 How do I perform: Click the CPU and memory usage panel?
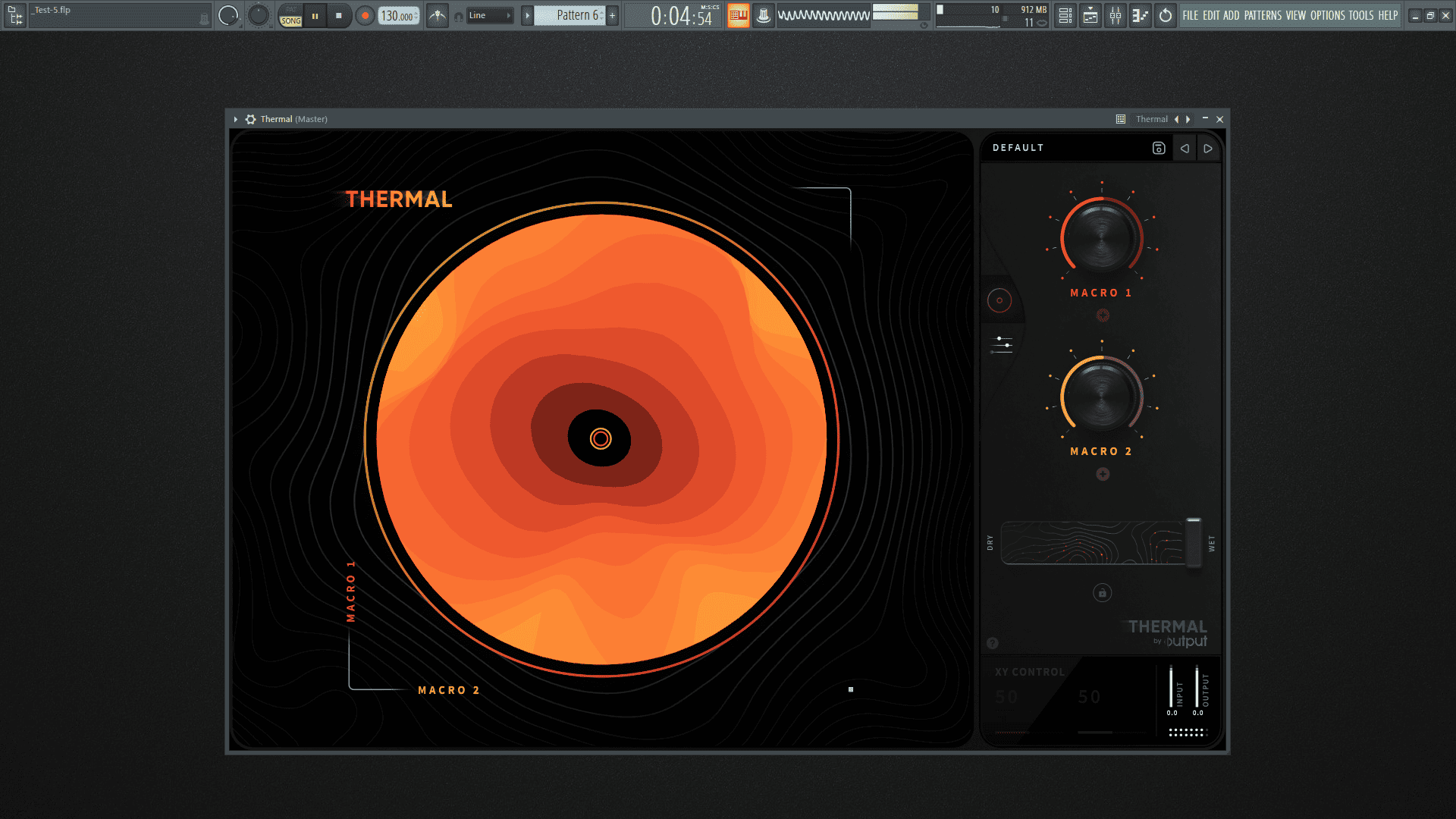click(x=993, y=15)
